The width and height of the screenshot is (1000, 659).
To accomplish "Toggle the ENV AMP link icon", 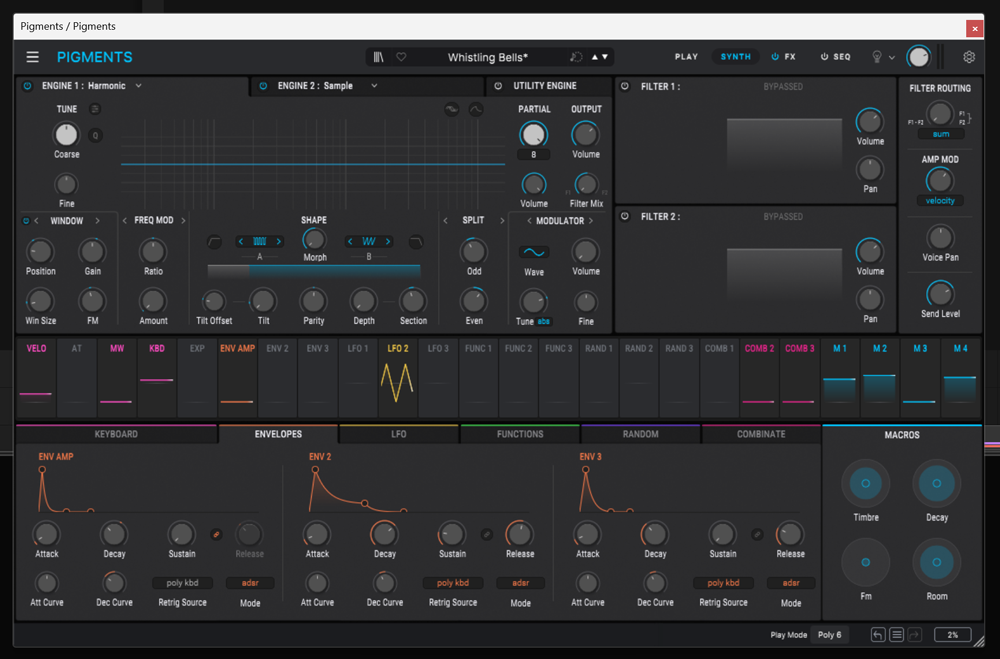I will point(215,534).
